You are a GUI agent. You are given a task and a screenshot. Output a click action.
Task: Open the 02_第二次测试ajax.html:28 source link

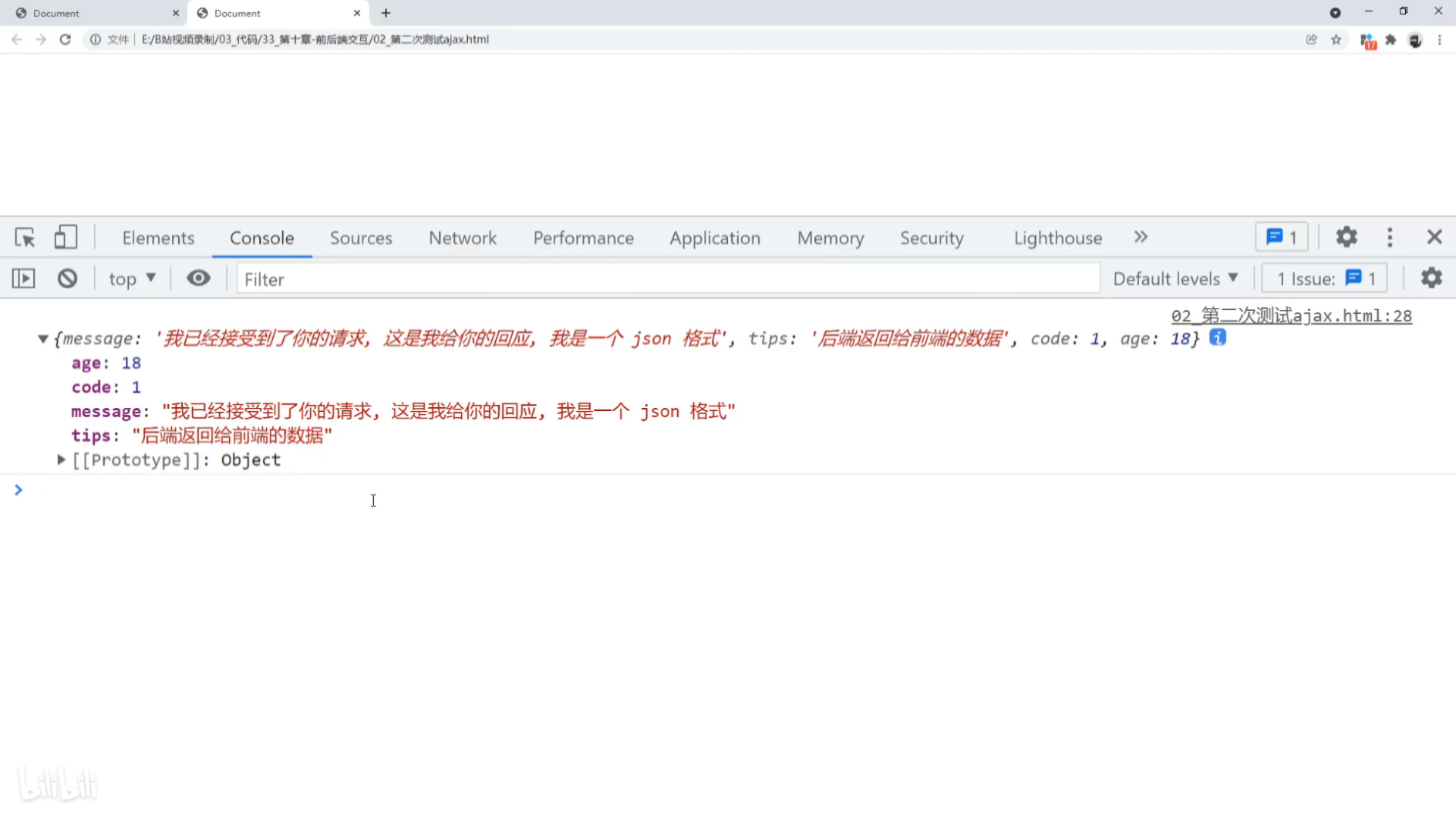(1291, 315)
